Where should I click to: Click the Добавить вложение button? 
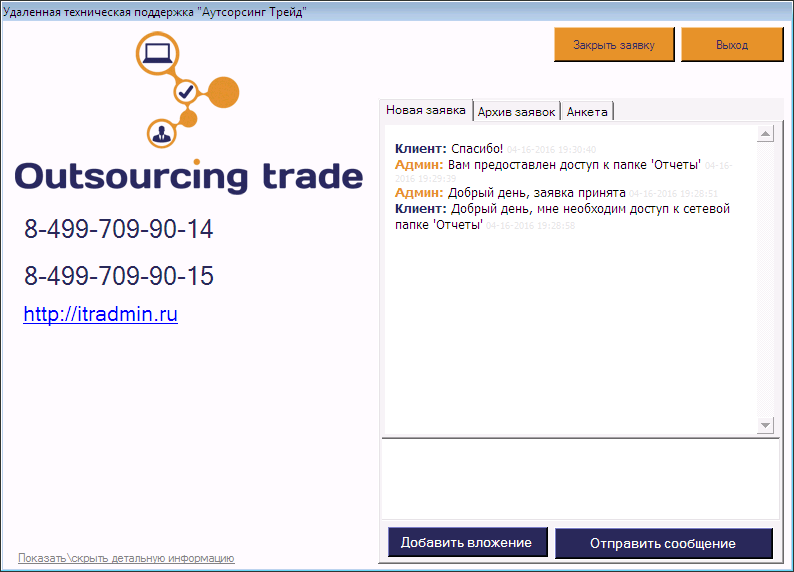point(468,542)
